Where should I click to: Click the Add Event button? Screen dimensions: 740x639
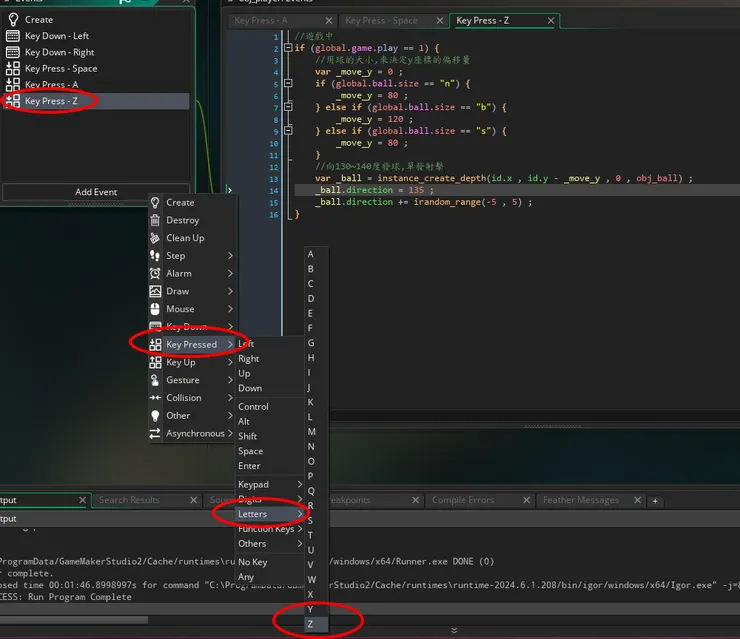96,192
